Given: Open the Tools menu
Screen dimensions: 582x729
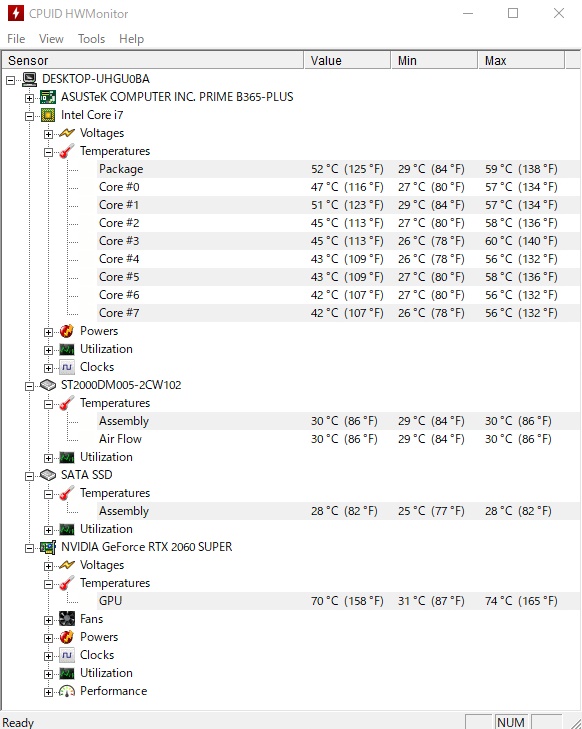Looking at the screenshot, I should [x=91, y=39].
